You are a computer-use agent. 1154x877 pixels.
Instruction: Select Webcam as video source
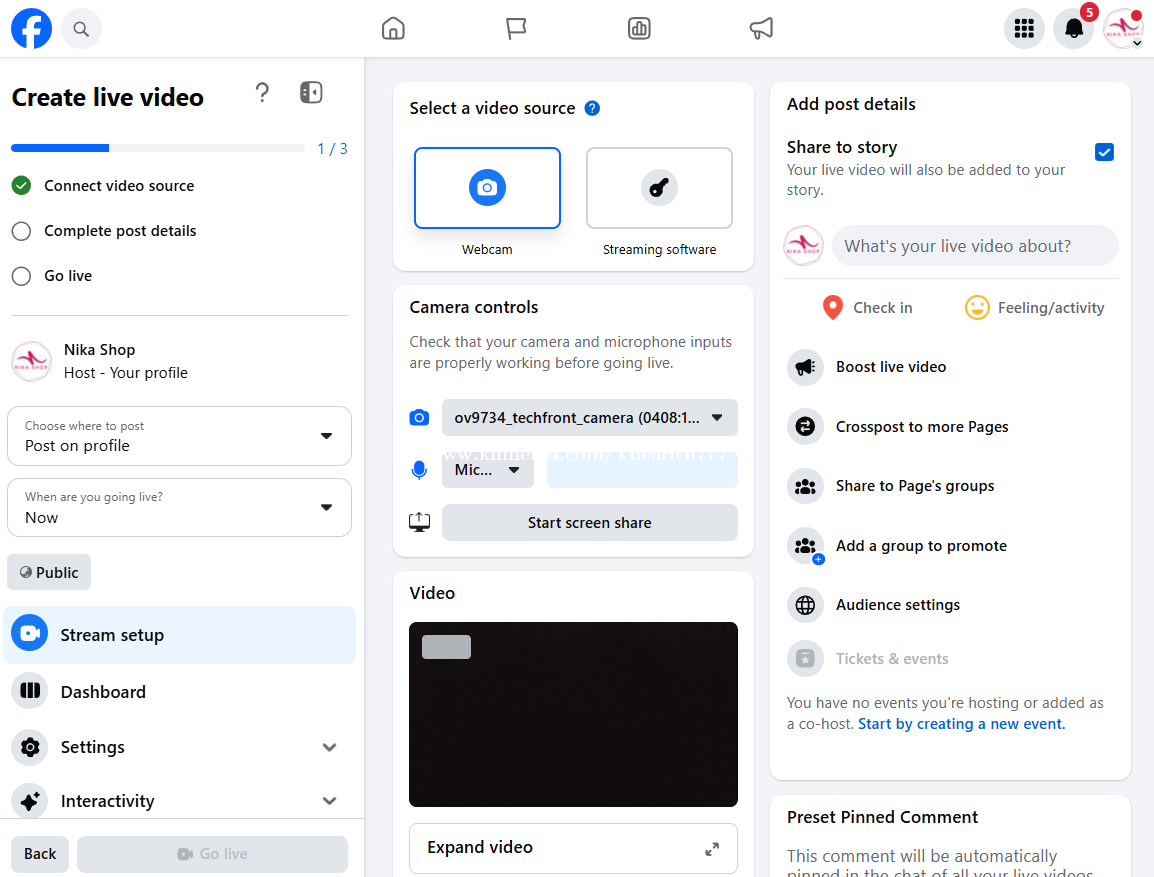coord(487,188)
